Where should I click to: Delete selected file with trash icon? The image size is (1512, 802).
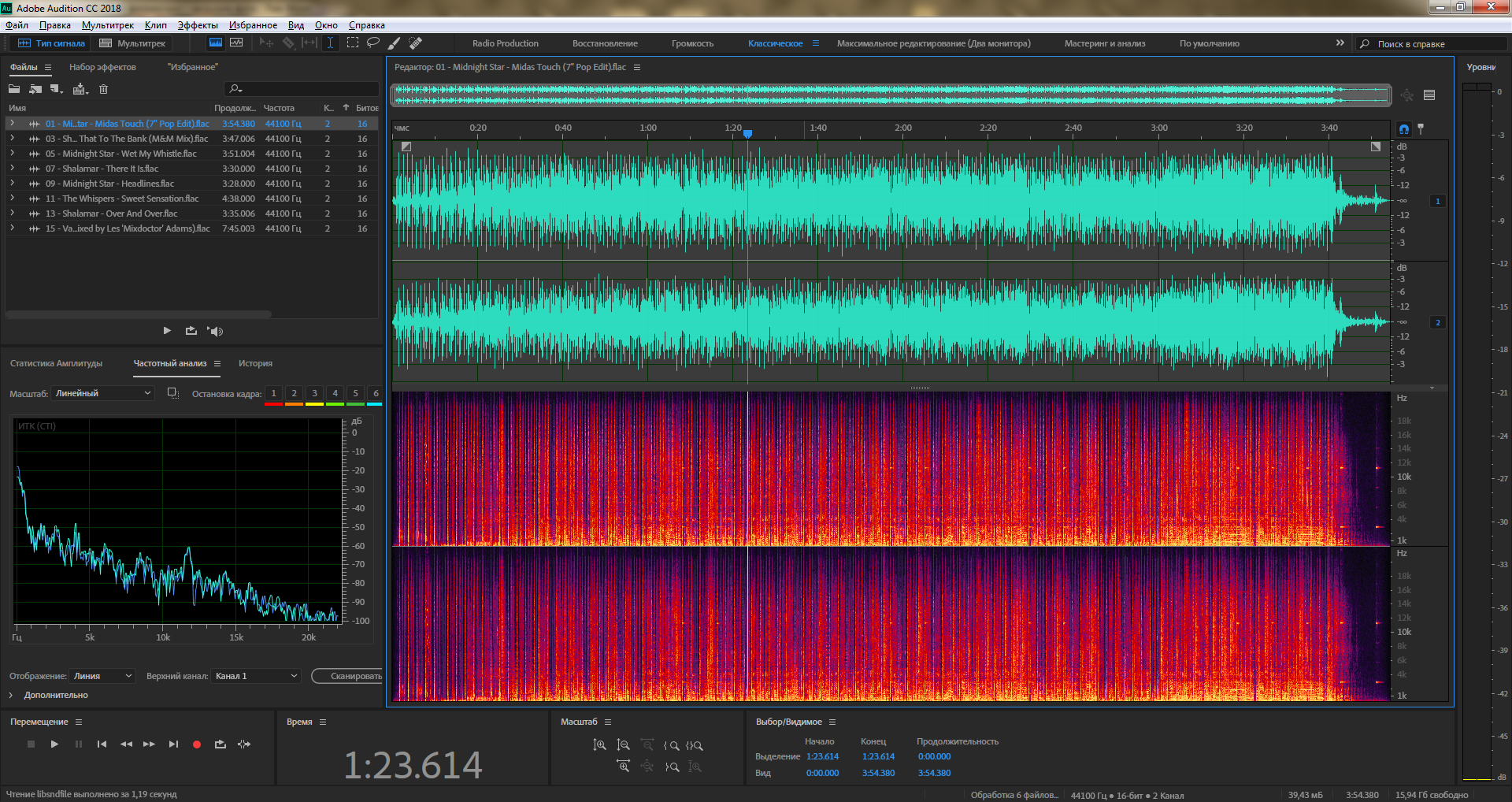coord(103,89)
